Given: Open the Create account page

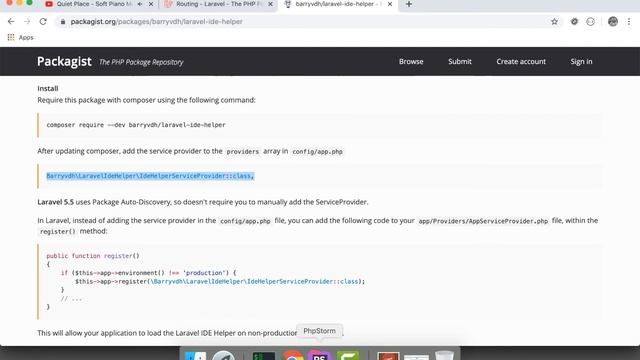Looking at the screenshot, I should (521, 62).
